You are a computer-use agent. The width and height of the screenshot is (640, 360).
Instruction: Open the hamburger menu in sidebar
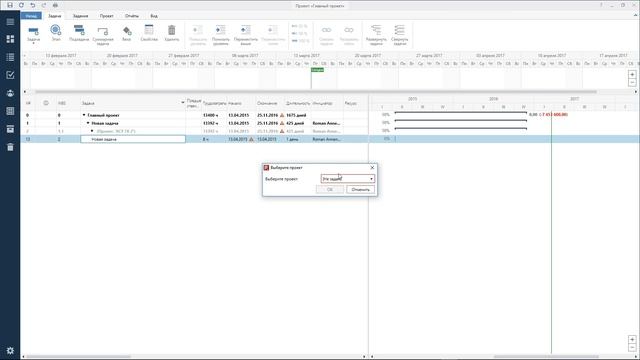pos(10,22)
